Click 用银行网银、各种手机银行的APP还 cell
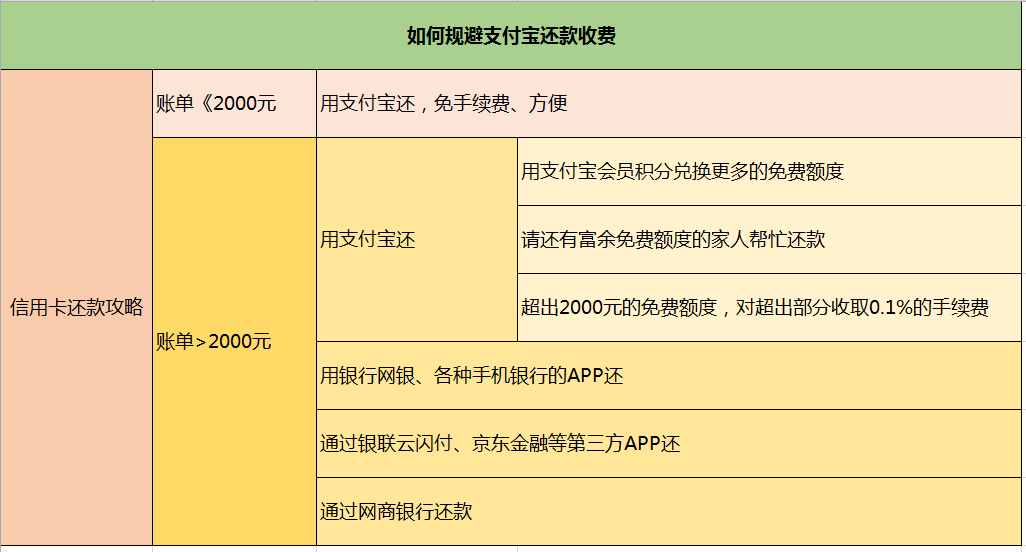Image resolution: width=1026 pixels, height=552 pixels. click(x=669, y=375)
